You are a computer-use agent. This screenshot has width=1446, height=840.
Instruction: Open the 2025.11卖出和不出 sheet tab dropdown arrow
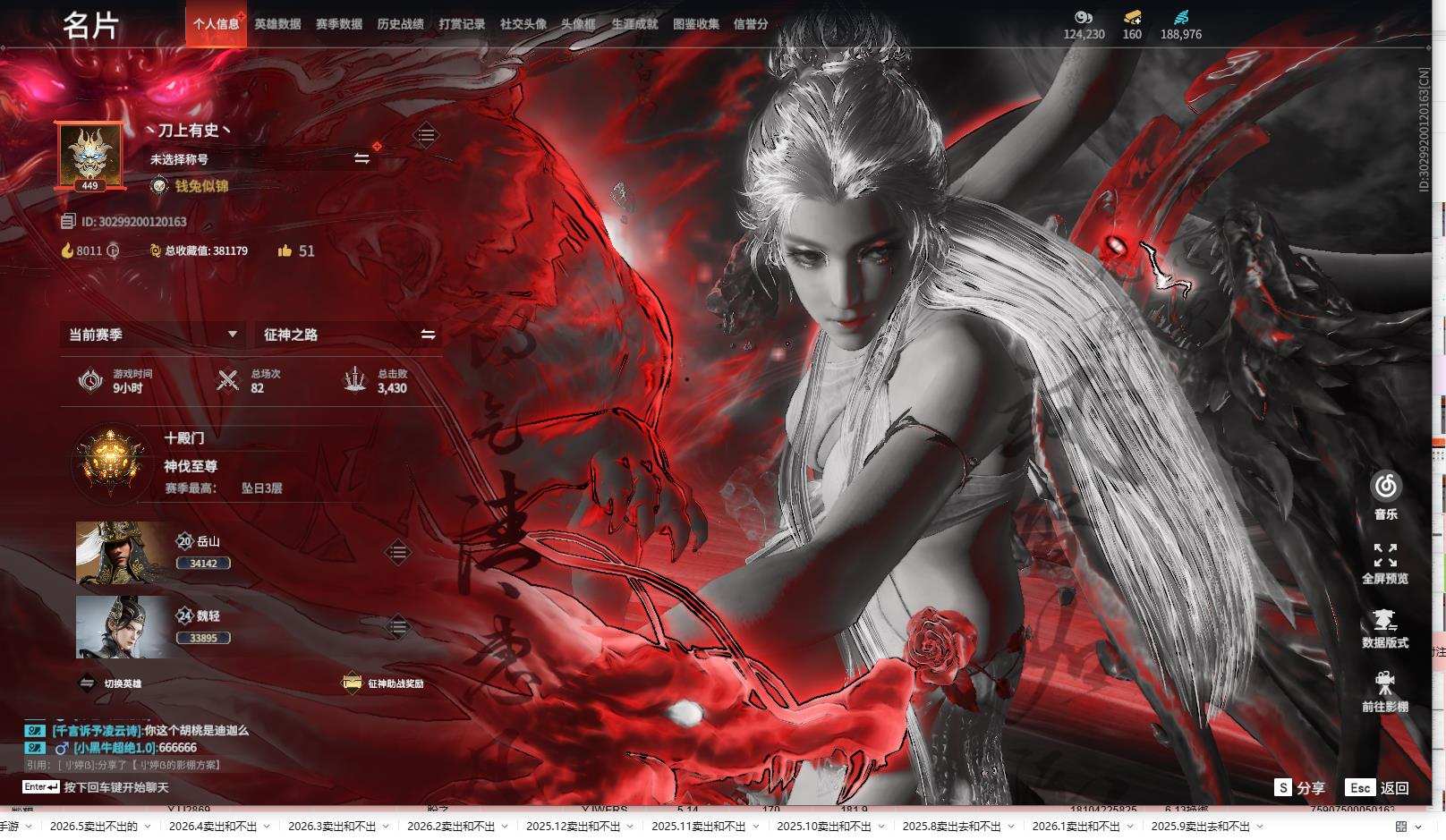756,827
